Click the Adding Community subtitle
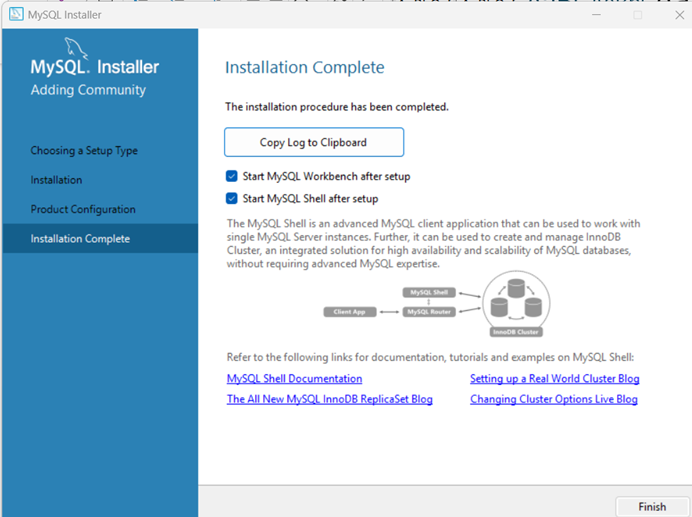Image resolution: width=692 pixels, height=517 pixels. (x=88, y=90)
